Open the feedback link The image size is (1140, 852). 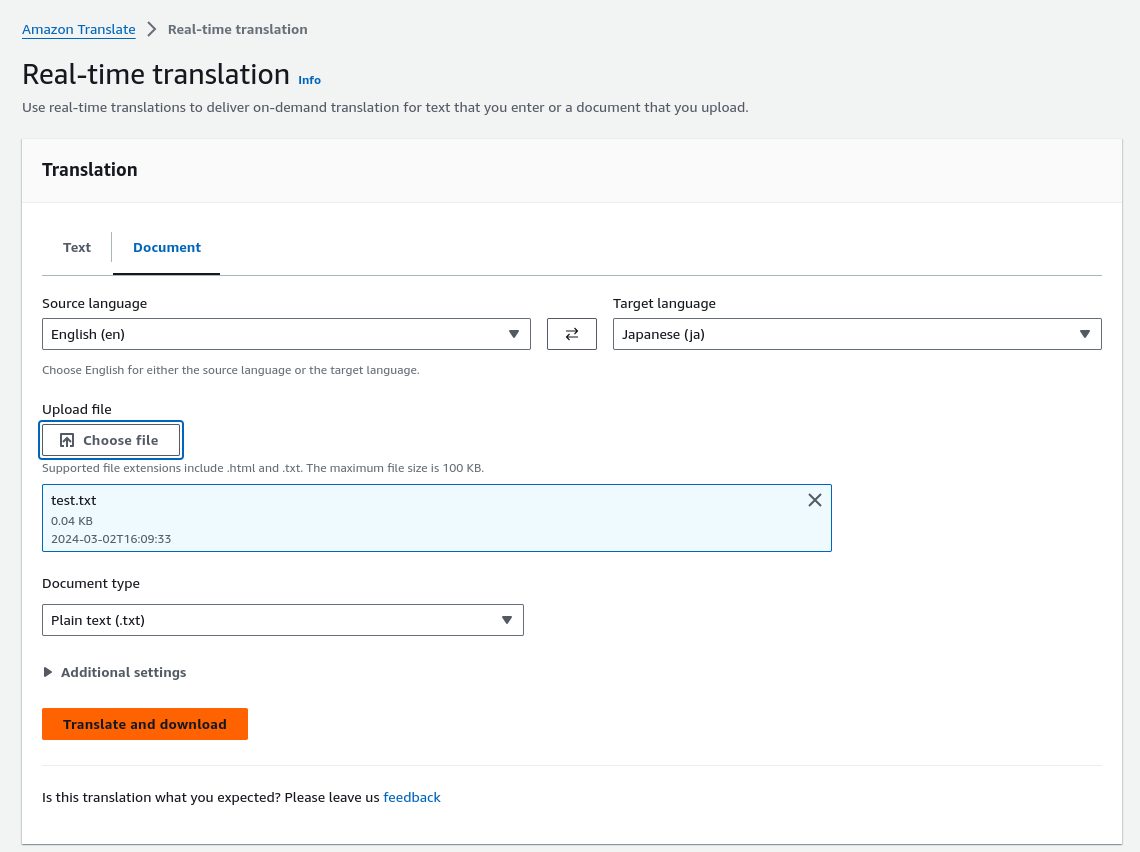[411, 797]
